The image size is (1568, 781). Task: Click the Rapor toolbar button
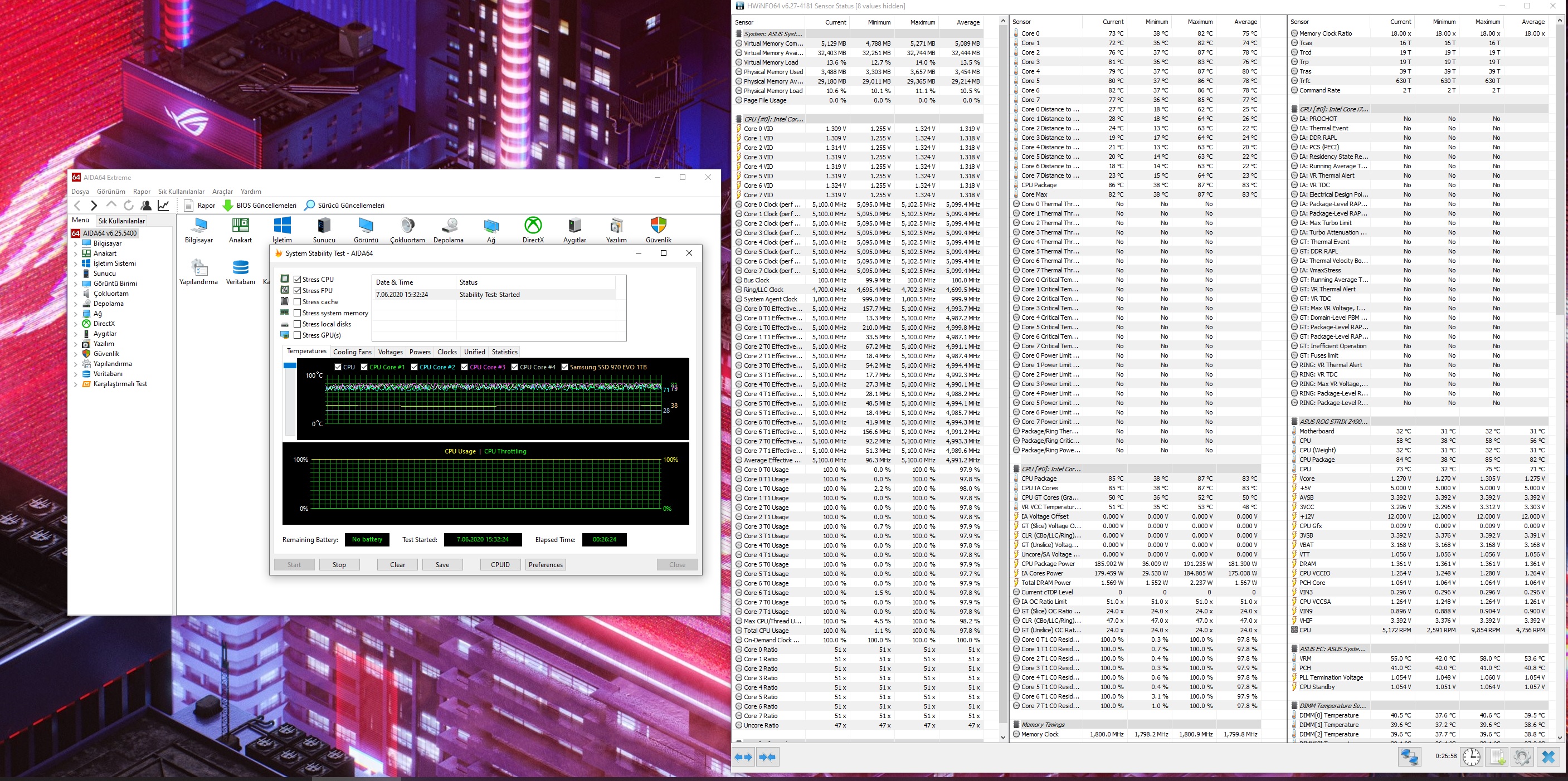tap(199, 205)
